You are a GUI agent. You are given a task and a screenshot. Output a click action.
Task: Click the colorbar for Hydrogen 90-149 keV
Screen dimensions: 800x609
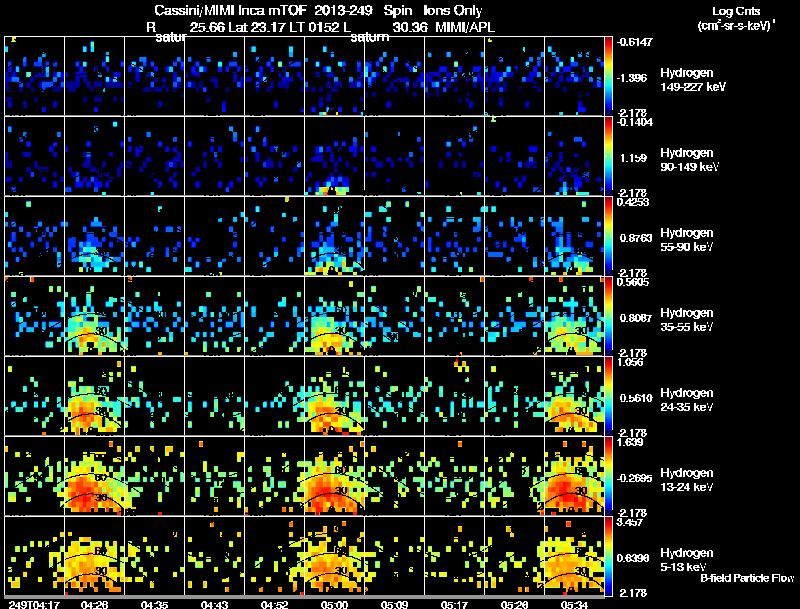click(x=608, y=156)
